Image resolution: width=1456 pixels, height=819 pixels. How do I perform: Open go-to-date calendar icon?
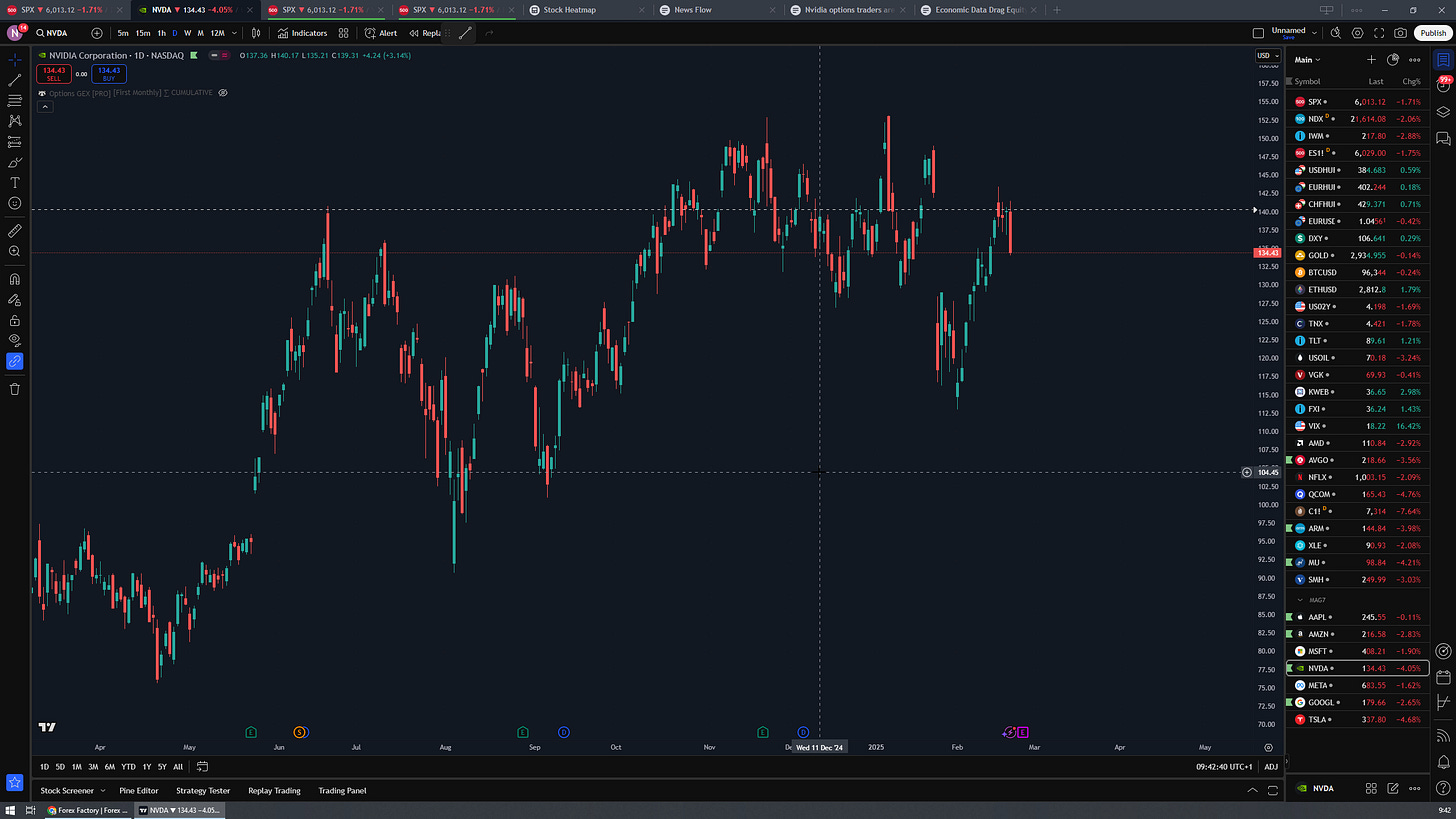pos(202,767)
